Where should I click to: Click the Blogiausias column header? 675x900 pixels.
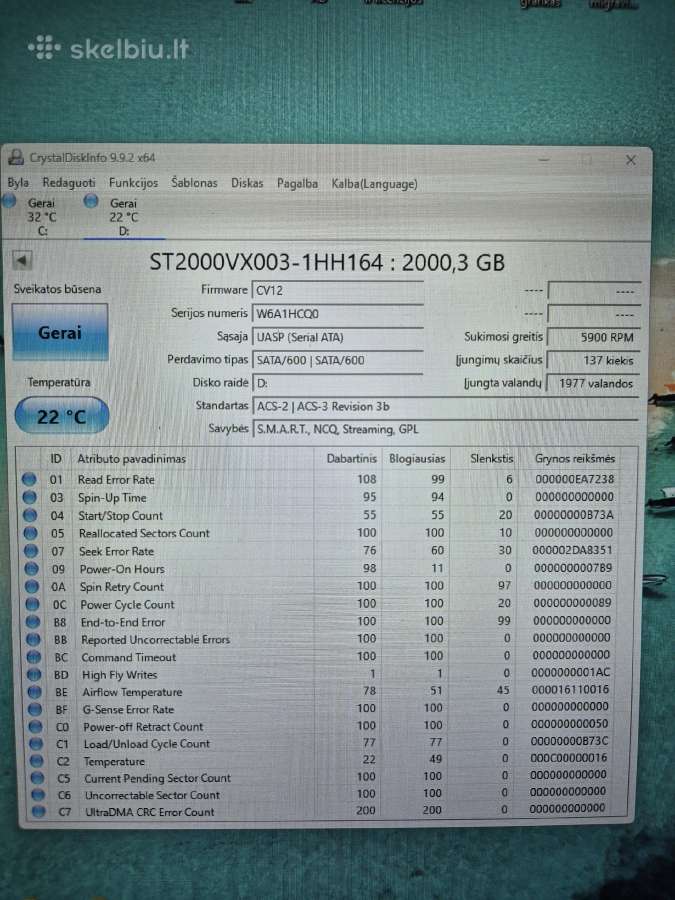417,459
